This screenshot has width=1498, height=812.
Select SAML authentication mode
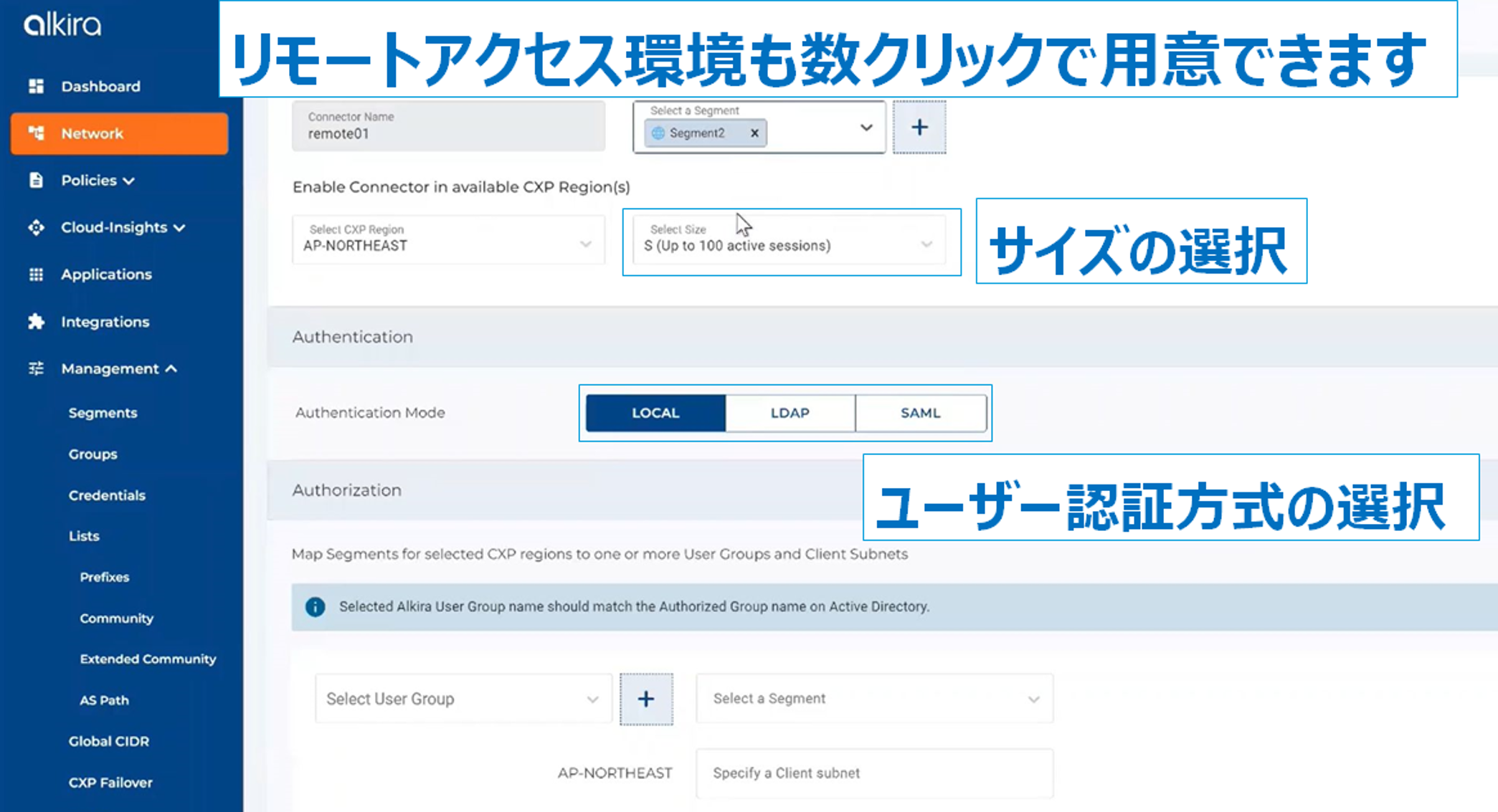point(921,413)
